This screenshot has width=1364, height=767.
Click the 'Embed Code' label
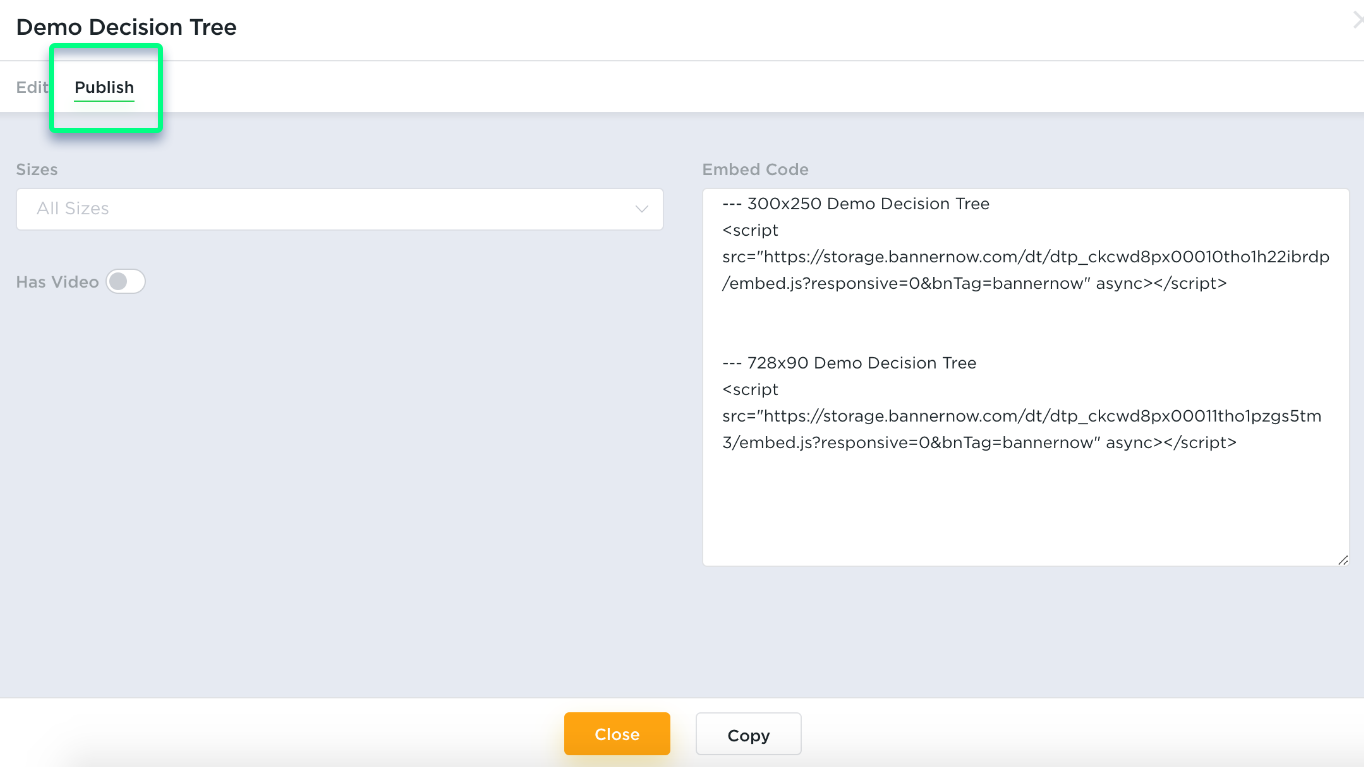tap(755, 170)
